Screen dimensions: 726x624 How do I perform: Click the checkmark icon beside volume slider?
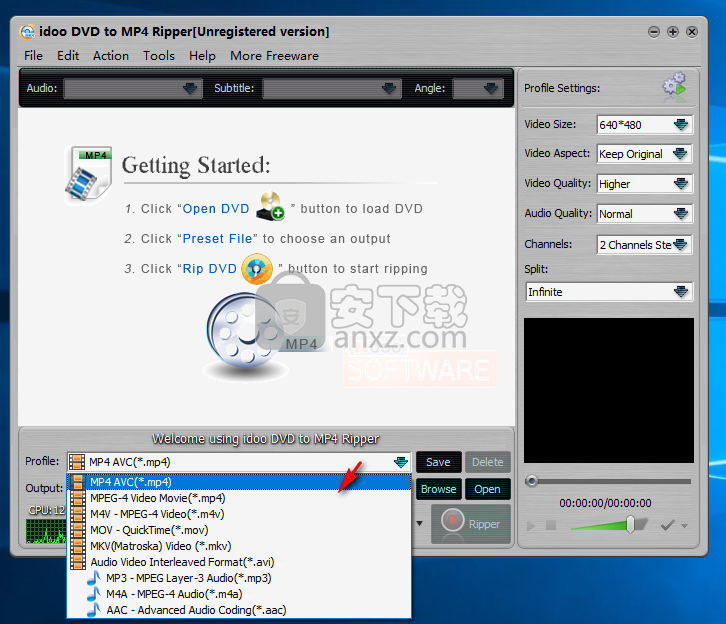point(667,525)
